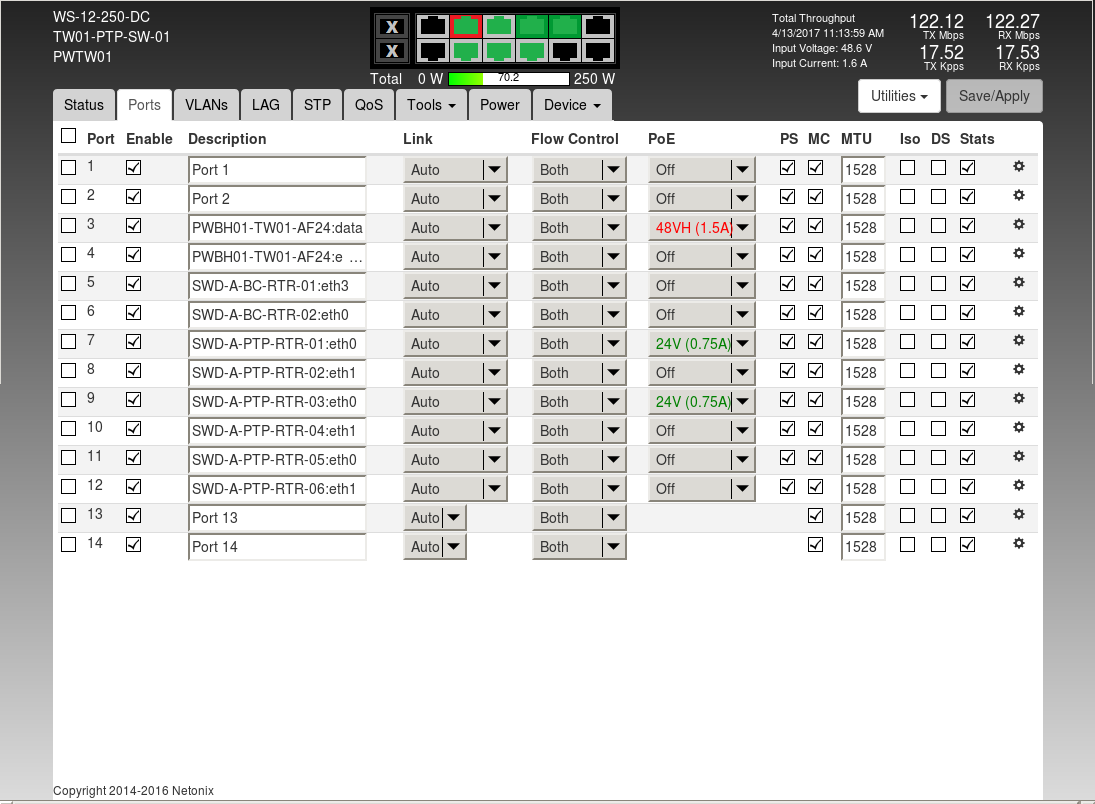This screenshot has width=1095, height=804.
Task: Disable the Enable checkbox for port 2
Action: [133, 197]
